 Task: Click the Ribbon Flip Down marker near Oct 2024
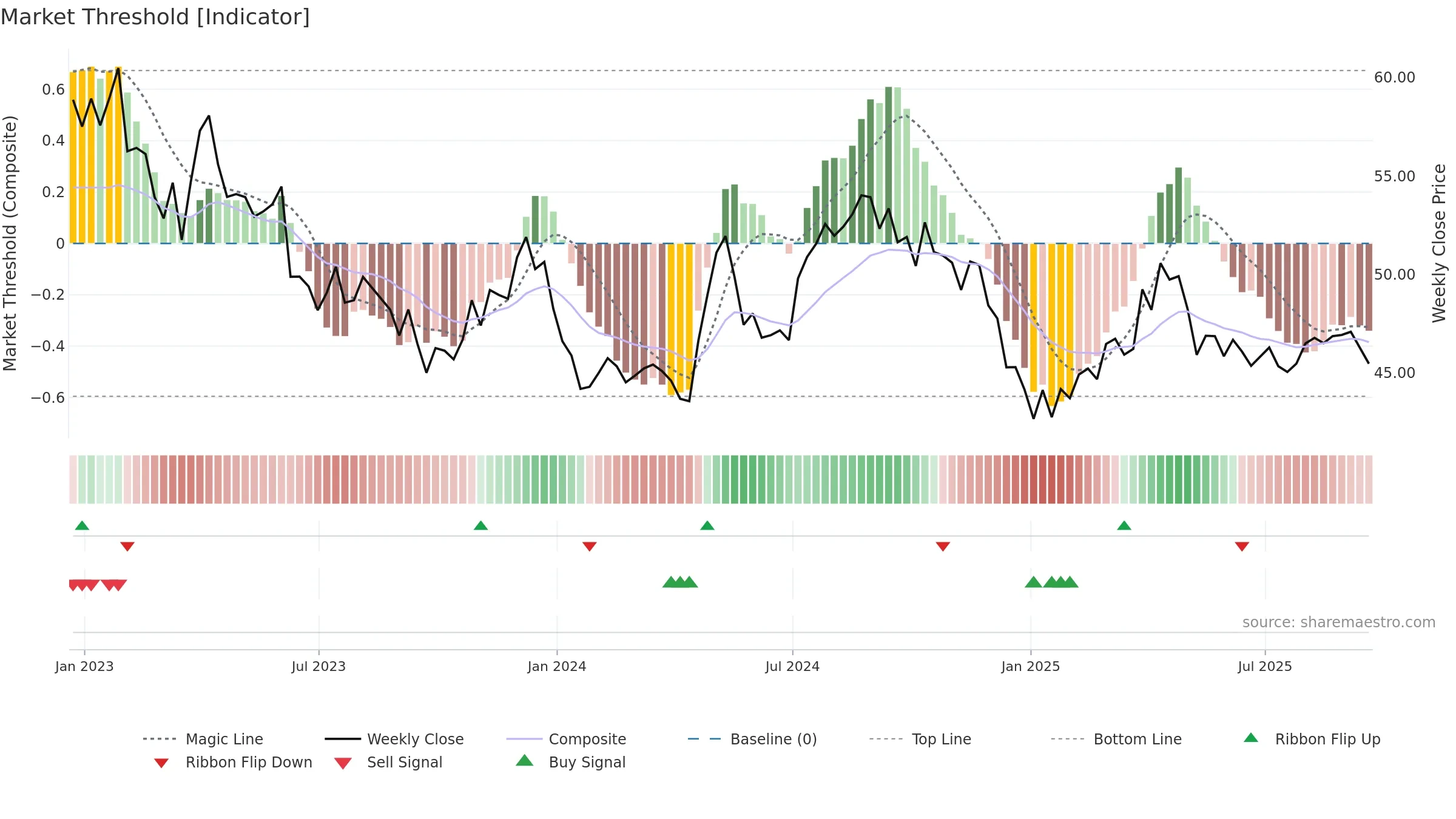(x=943, y=547)
